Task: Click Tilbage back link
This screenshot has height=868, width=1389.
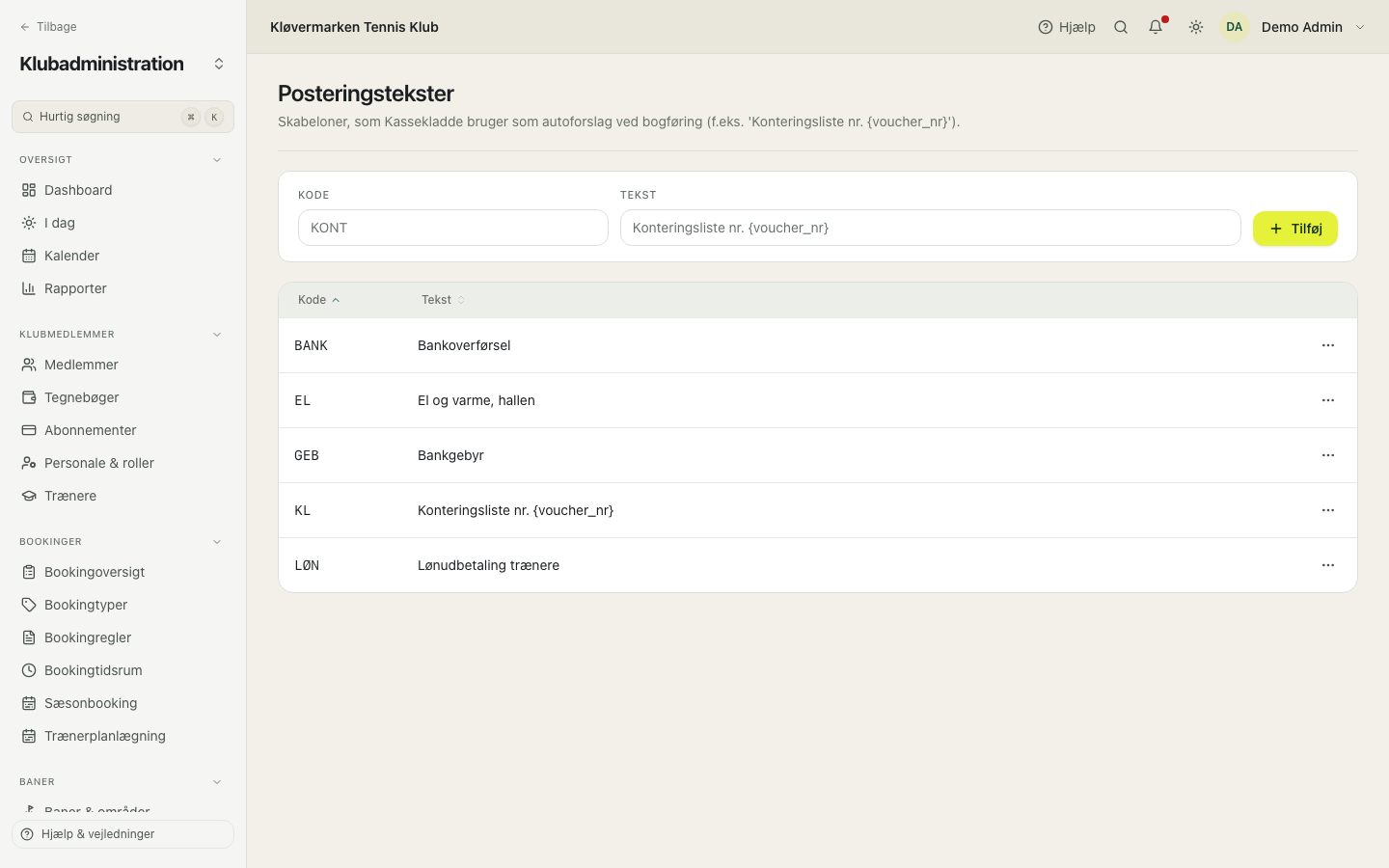Action: tap(48, 27)
